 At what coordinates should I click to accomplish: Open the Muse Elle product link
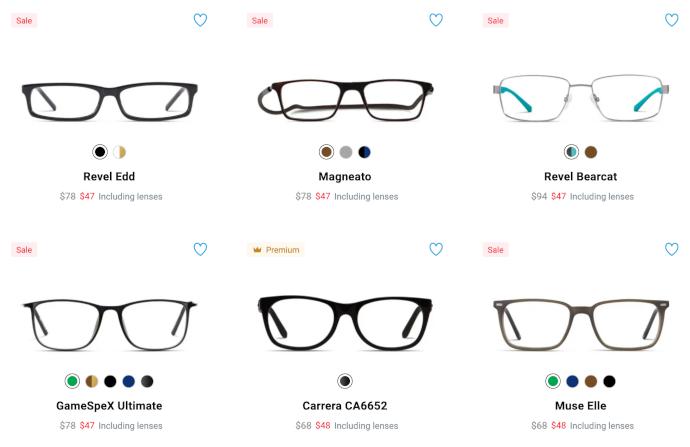[x=580, y=406]
